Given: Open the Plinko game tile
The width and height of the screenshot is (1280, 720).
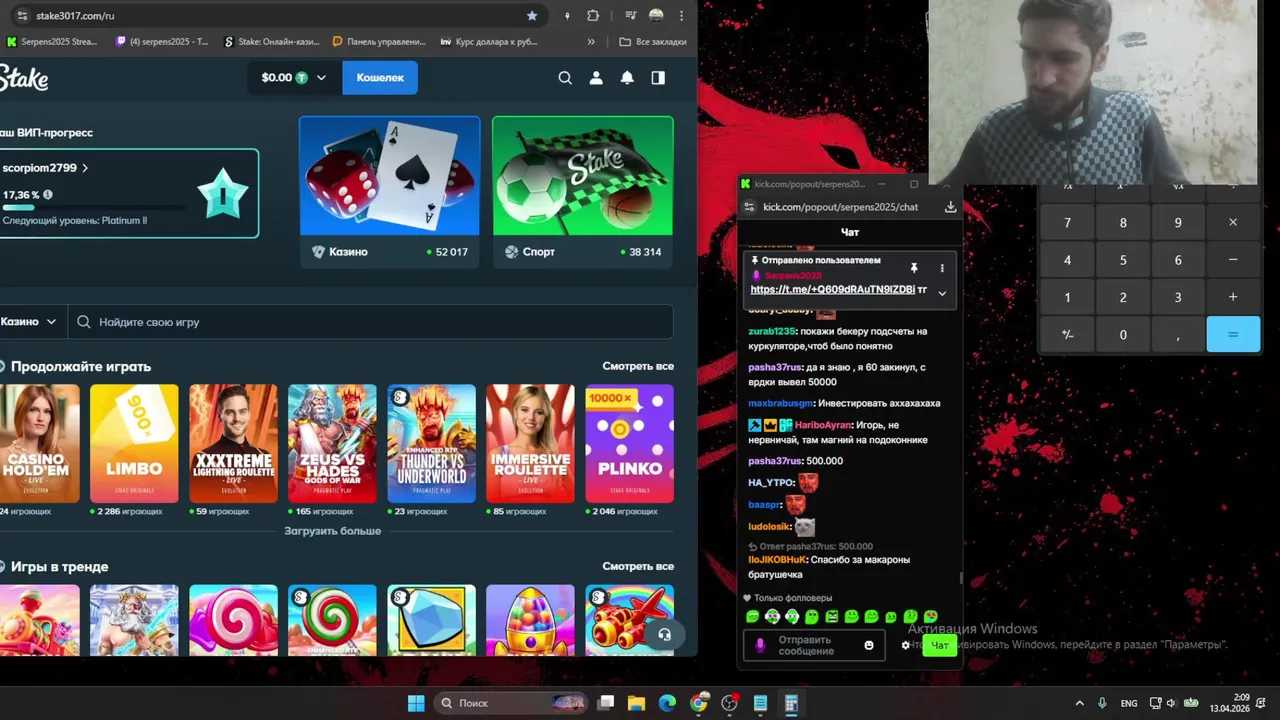Looking at the screenshot, I should point(630,443).
